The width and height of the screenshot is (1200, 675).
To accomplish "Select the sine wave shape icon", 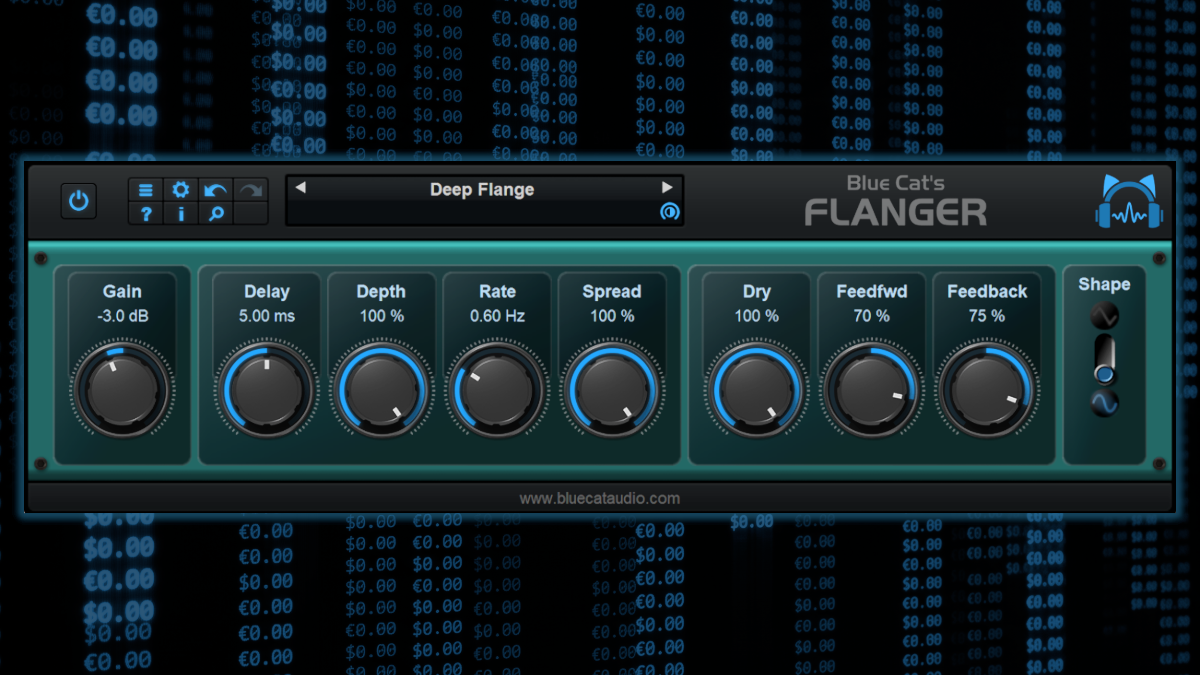I will tap(1104, 403).
